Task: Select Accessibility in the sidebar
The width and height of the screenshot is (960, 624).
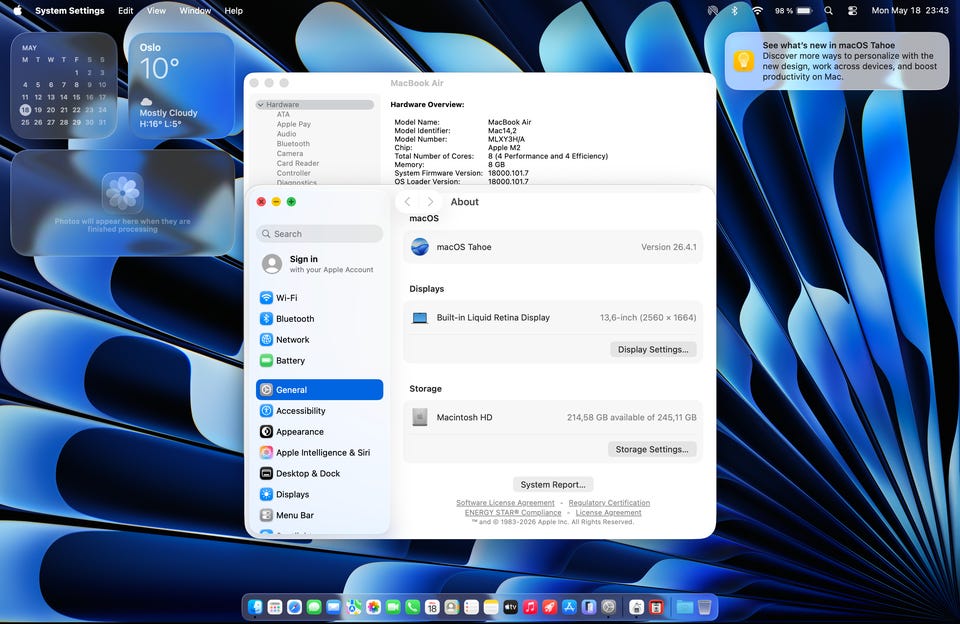Action: (320, 411)
